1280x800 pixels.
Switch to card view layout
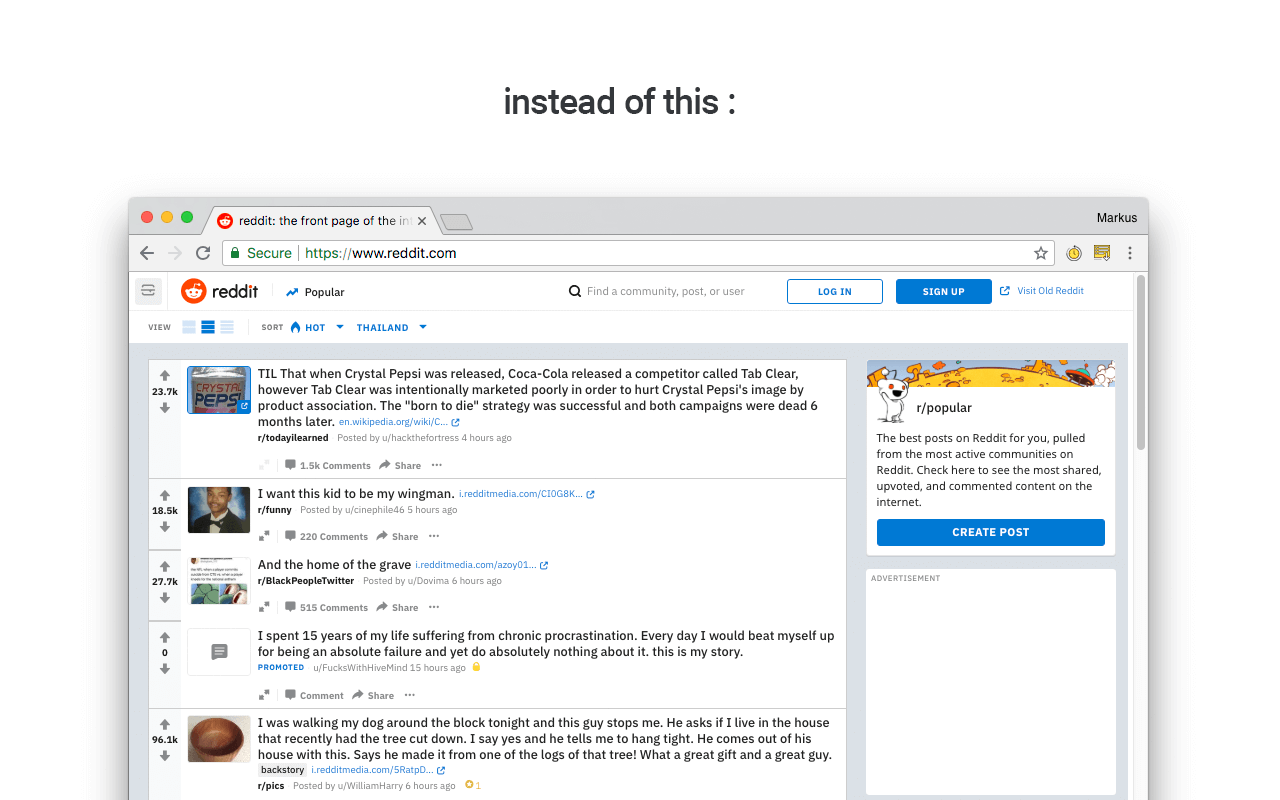[x=189, y=327]
